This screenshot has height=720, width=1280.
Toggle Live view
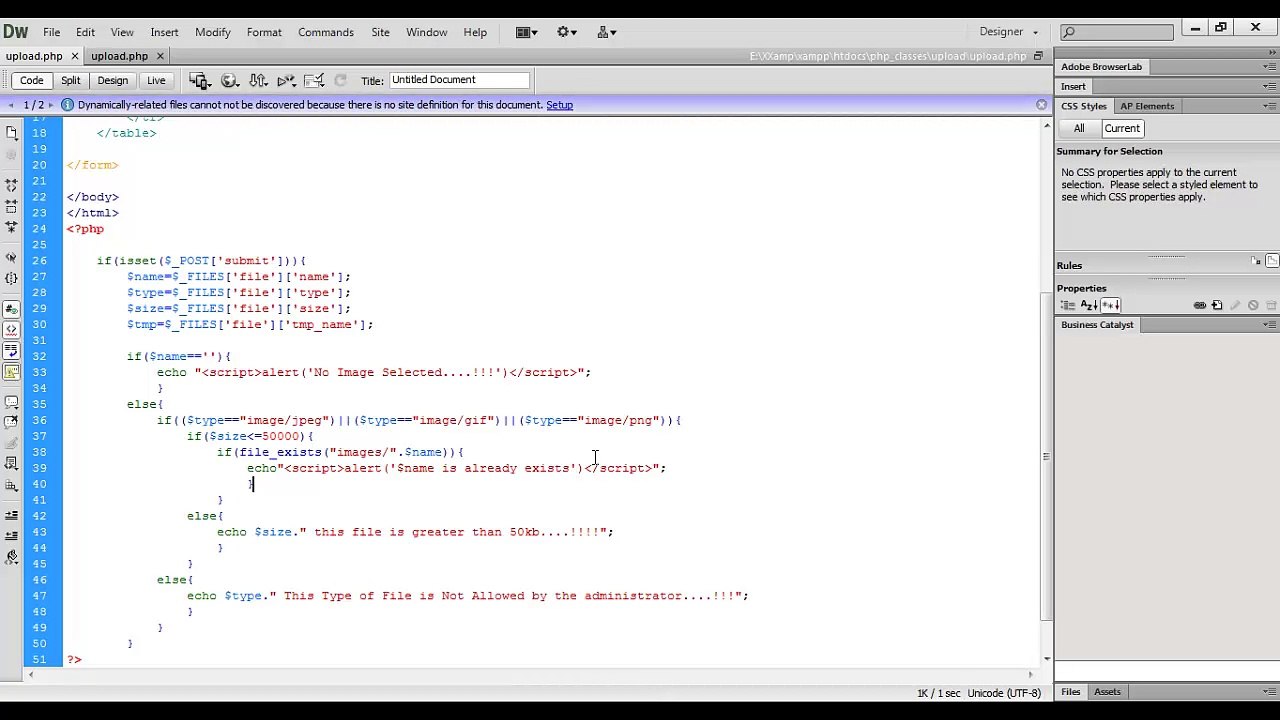click(156, 80)
